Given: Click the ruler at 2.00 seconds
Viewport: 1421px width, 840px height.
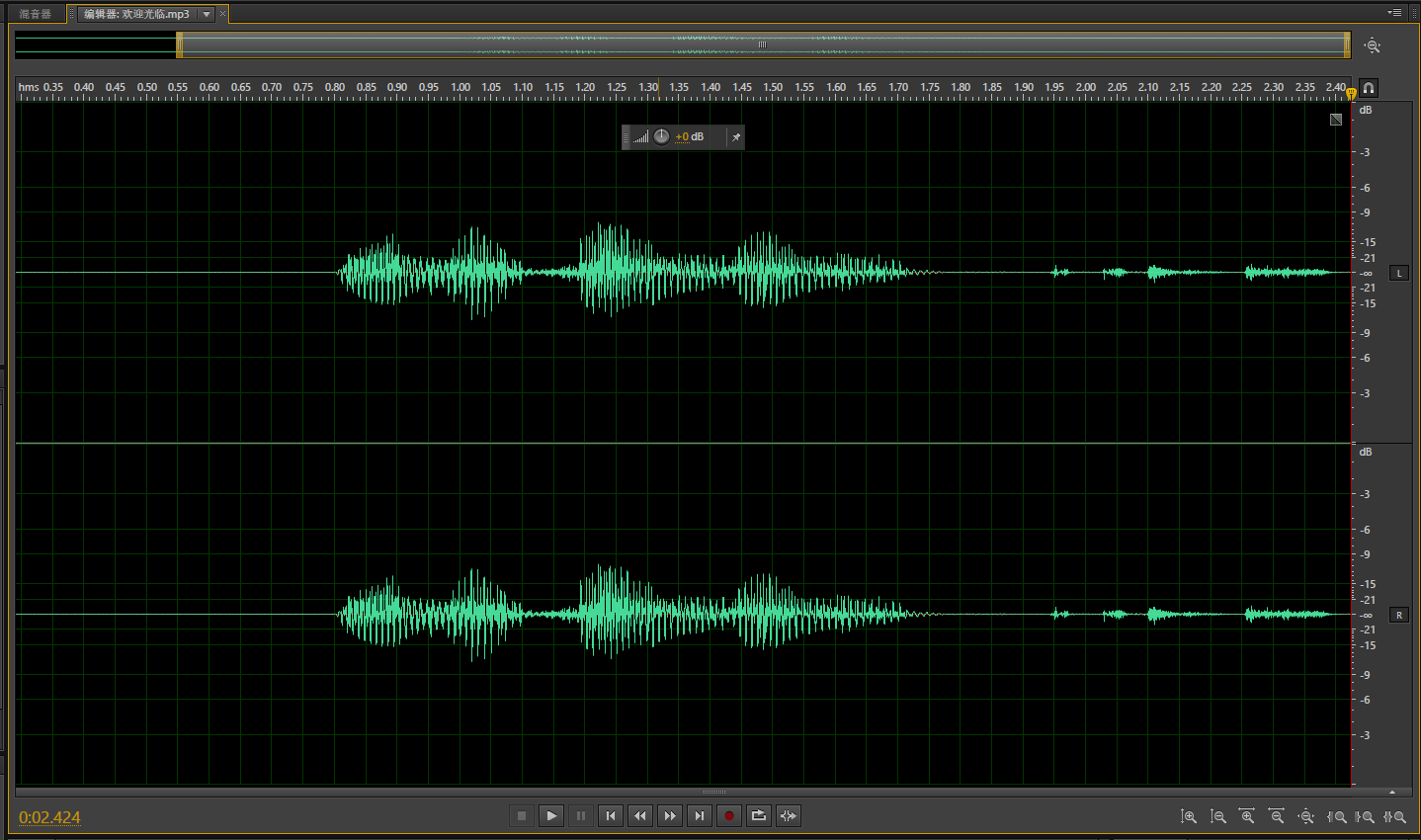Looking at the screenshot, I should (x=1086, y=88).
